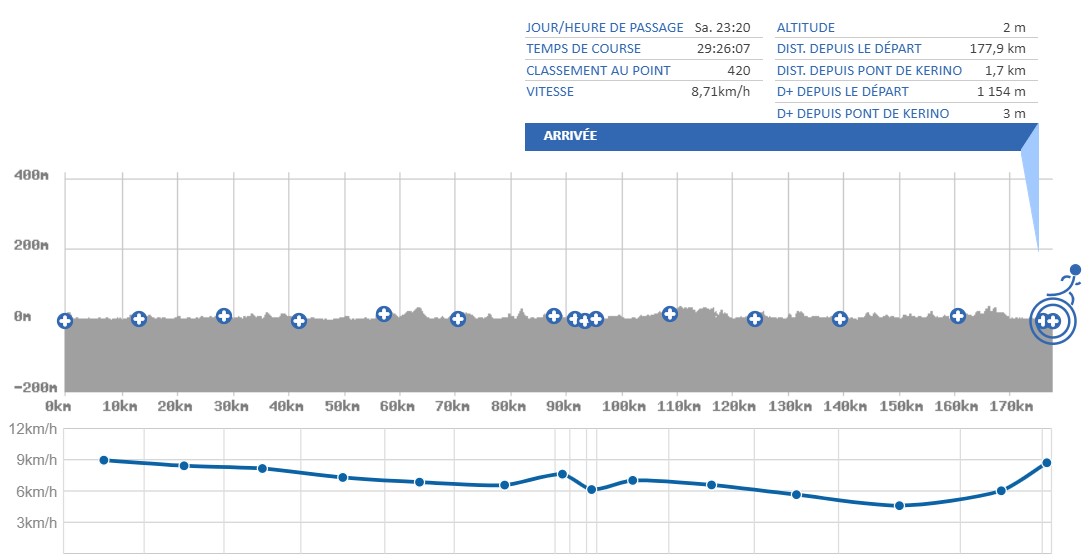Click the TEMPS DE COURSE row

coord(638,49)
